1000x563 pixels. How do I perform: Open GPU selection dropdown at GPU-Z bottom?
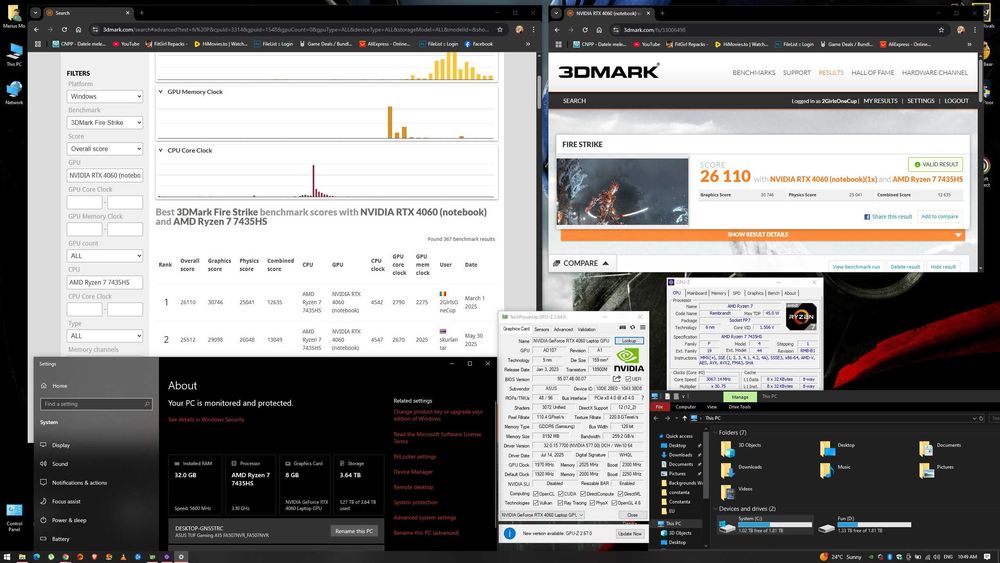pyautogui.click(x=543, y=515)
